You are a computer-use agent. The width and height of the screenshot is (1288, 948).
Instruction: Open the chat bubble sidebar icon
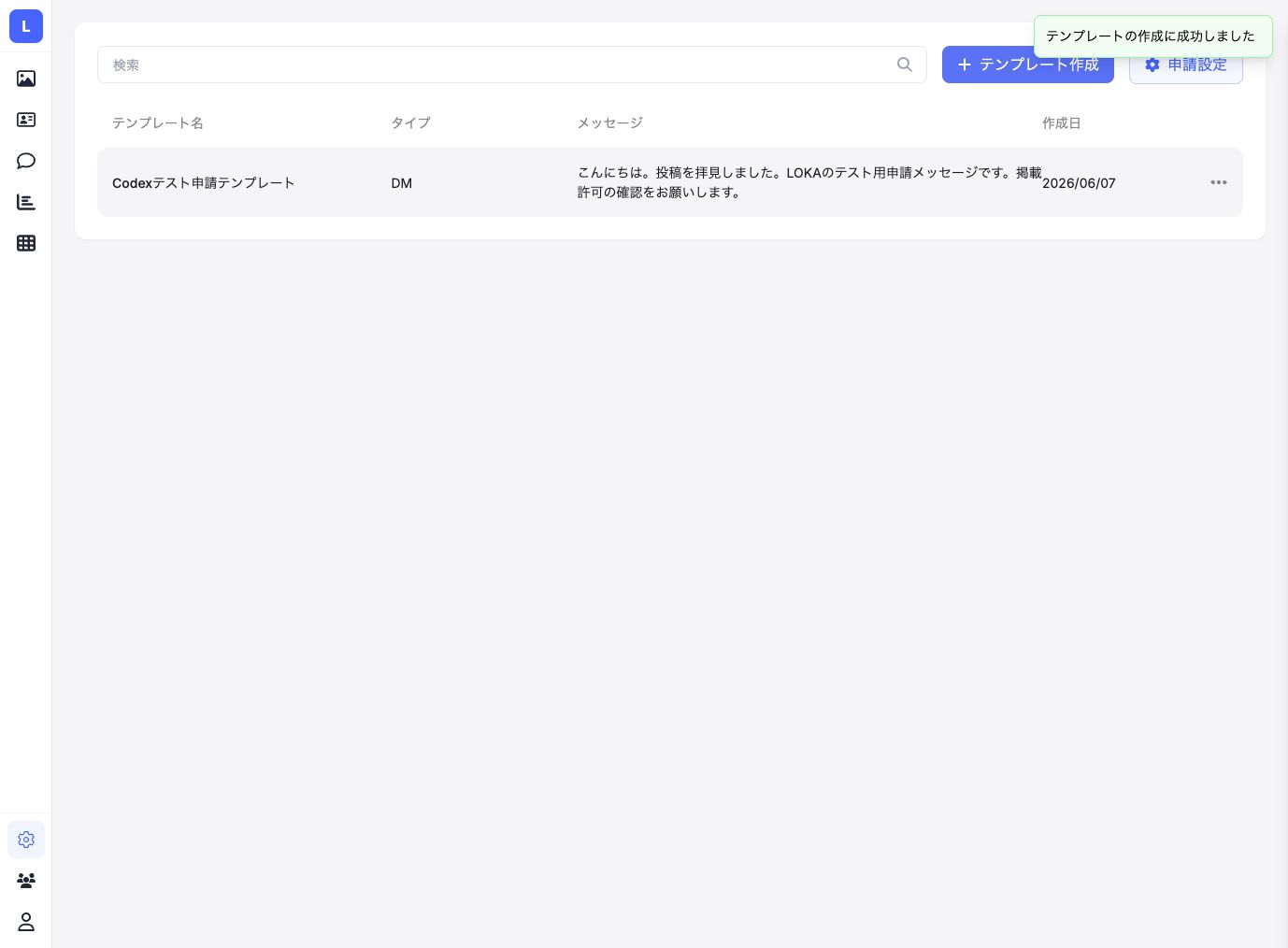click(26, 161)
